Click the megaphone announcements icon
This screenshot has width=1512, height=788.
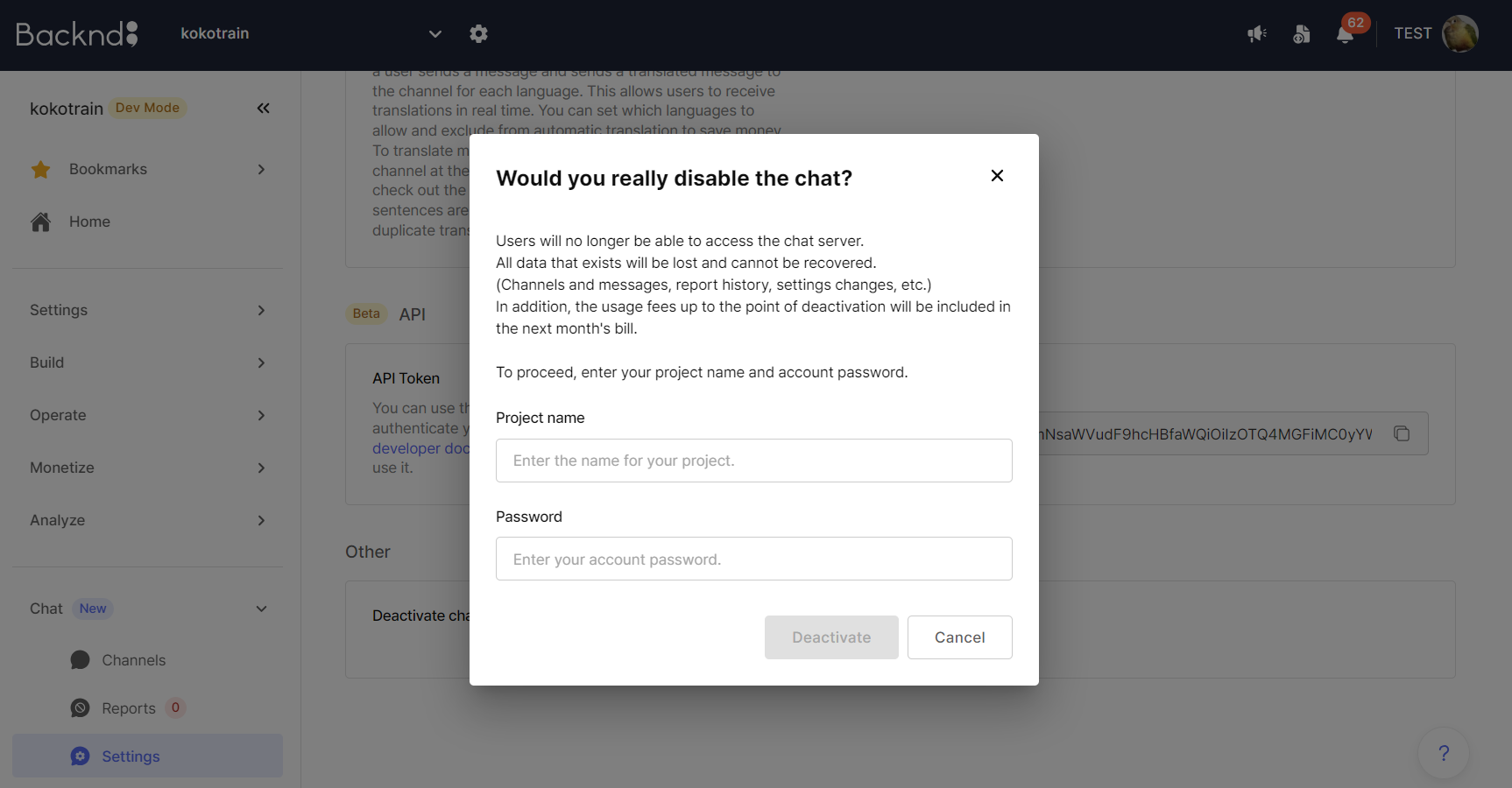(x=1257, y=33)
